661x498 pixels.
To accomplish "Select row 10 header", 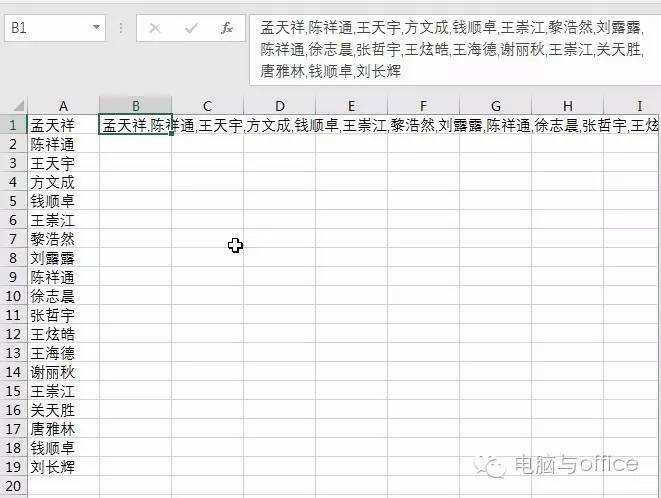I will [13, 296].
